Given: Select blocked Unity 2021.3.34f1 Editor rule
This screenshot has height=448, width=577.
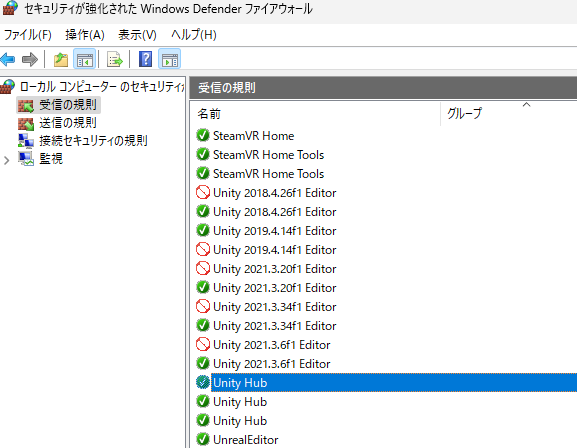Looking at the screenshot, I should pyautogui.click(x=274, y=307).
